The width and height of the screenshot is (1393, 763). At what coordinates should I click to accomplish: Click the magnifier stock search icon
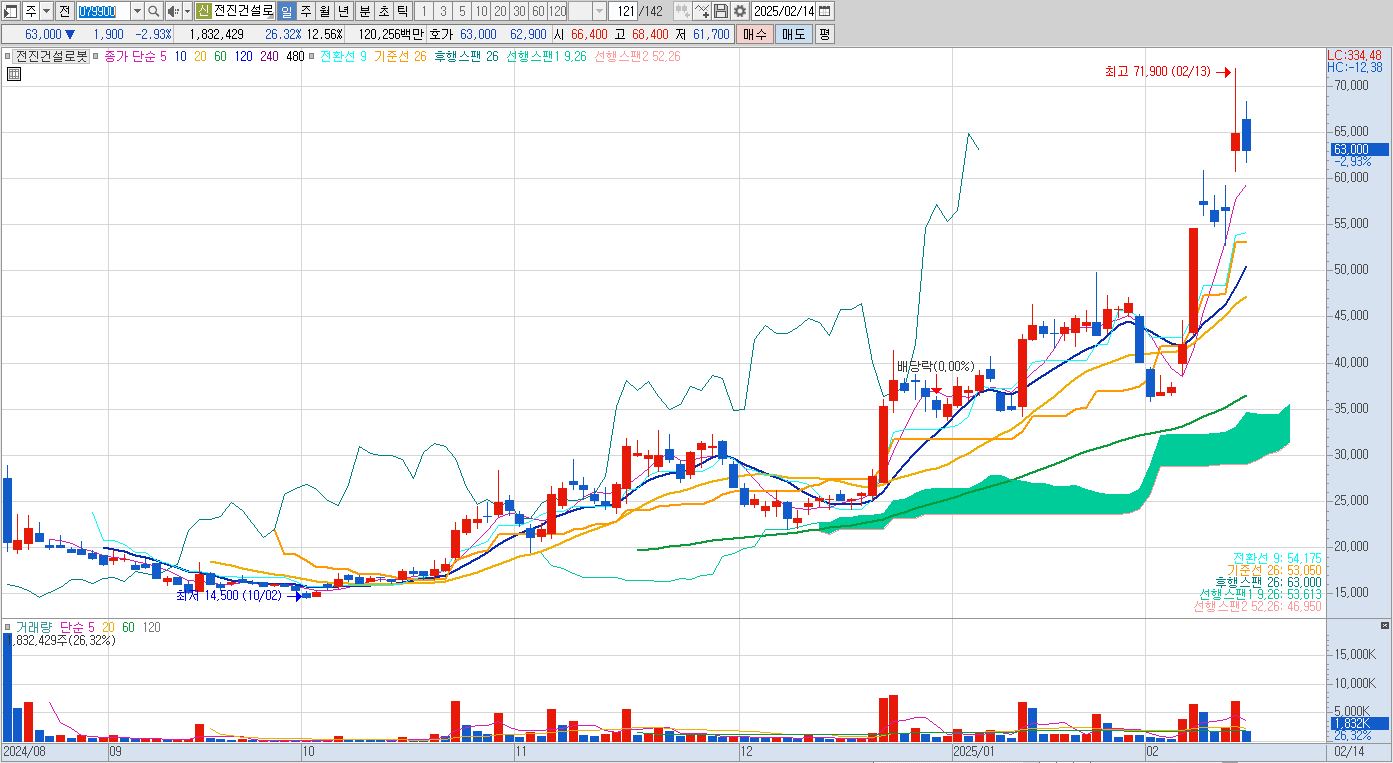(153, 11)
